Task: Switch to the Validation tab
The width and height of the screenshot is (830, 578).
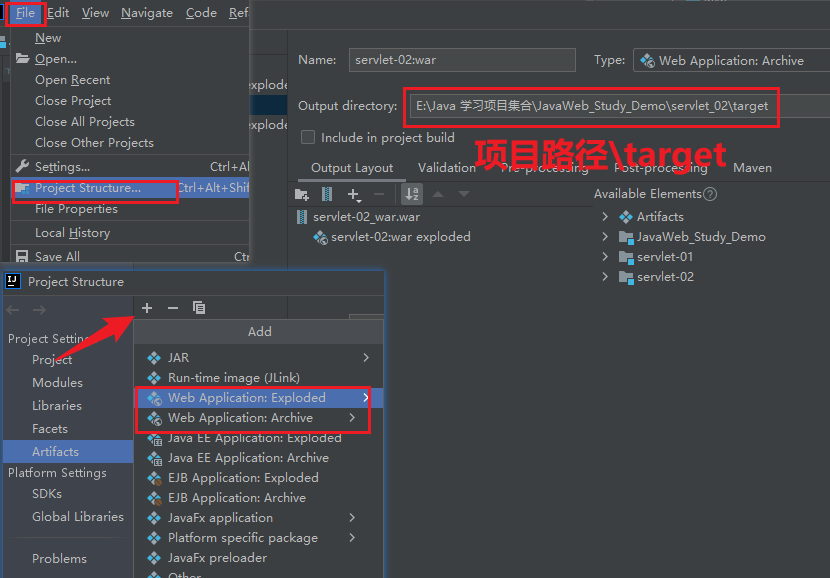Action: click(x=446, y=168)
